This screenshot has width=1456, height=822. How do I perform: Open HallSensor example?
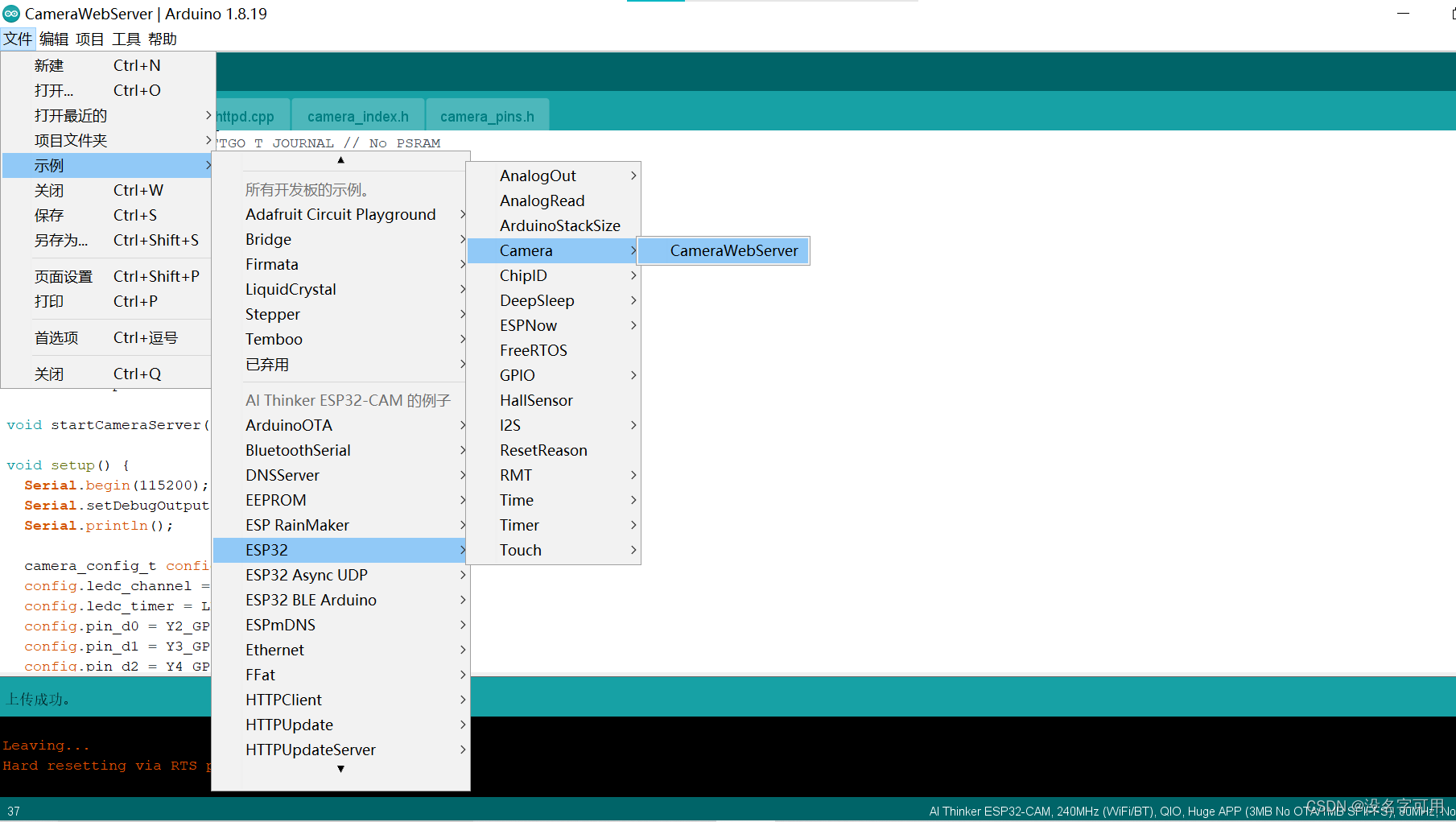tap(554, 400)
